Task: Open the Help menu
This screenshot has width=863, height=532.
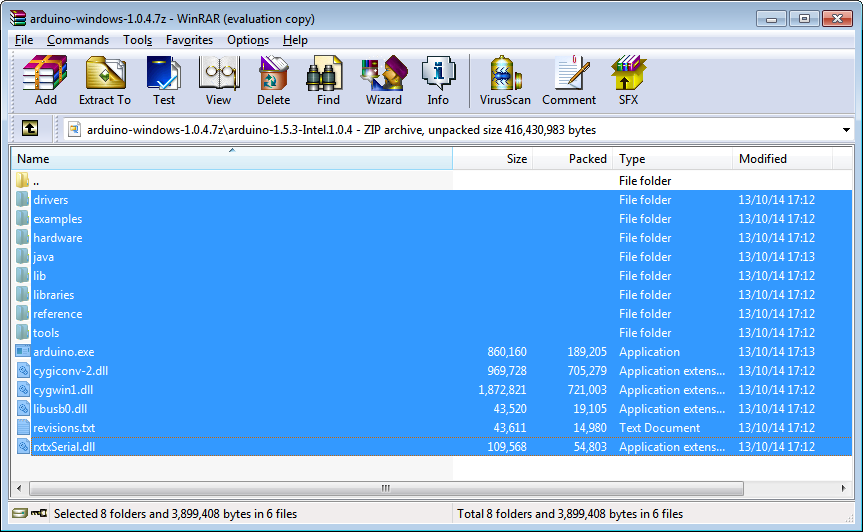Action: [295, 40]
